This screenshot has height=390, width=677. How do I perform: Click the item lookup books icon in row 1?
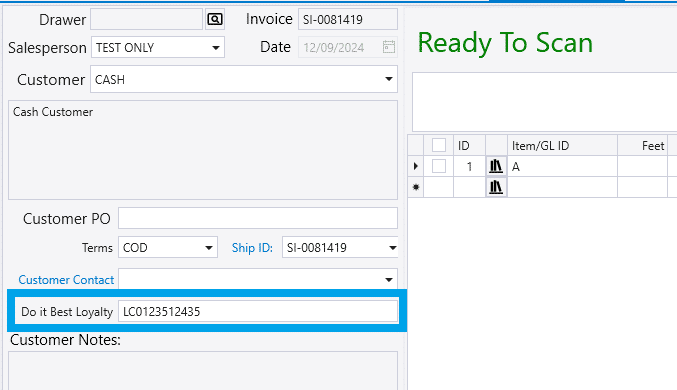point(496,166)
